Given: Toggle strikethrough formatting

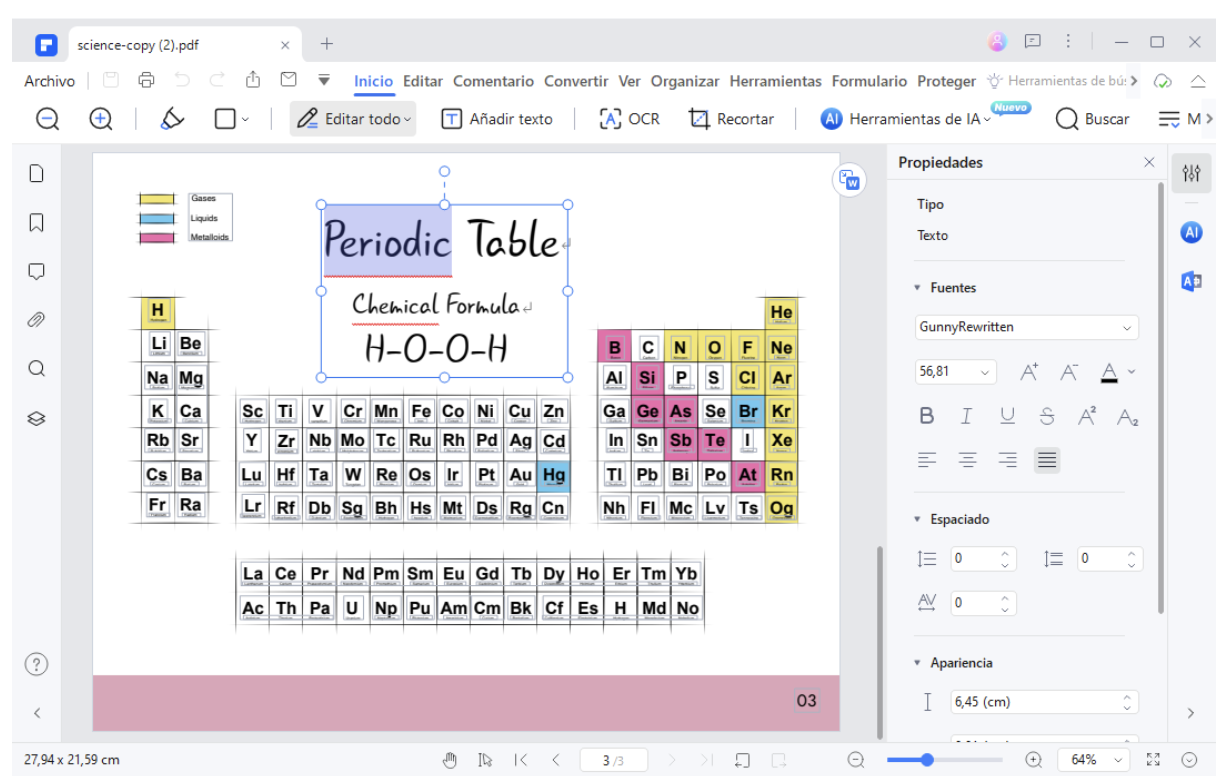Looking at the screenshot, I should point(1047,416).
